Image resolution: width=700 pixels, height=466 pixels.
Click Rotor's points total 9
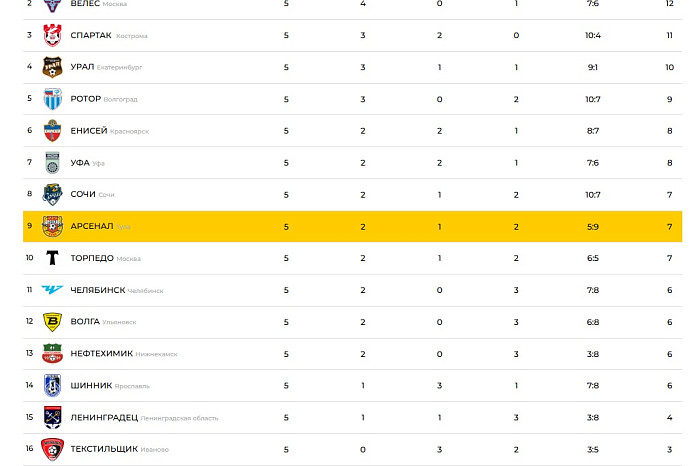click(670, 99)
